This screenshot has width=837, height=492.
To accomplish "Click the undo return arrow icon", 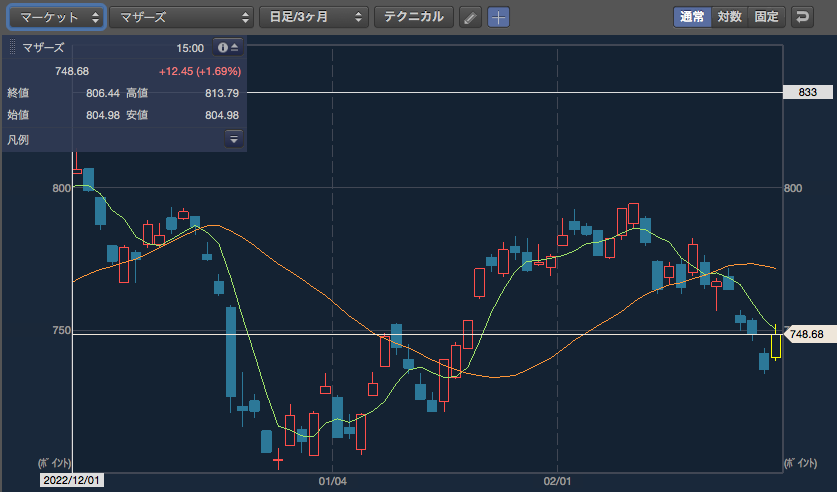I will click(x=802, y=17).
